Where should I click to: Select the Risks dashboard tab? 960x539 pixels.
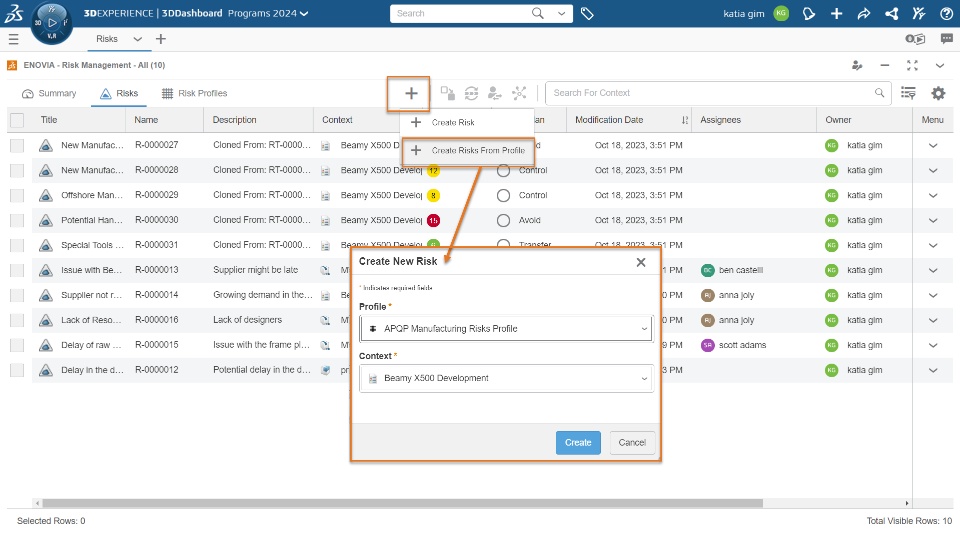click(x=107, y=39)
